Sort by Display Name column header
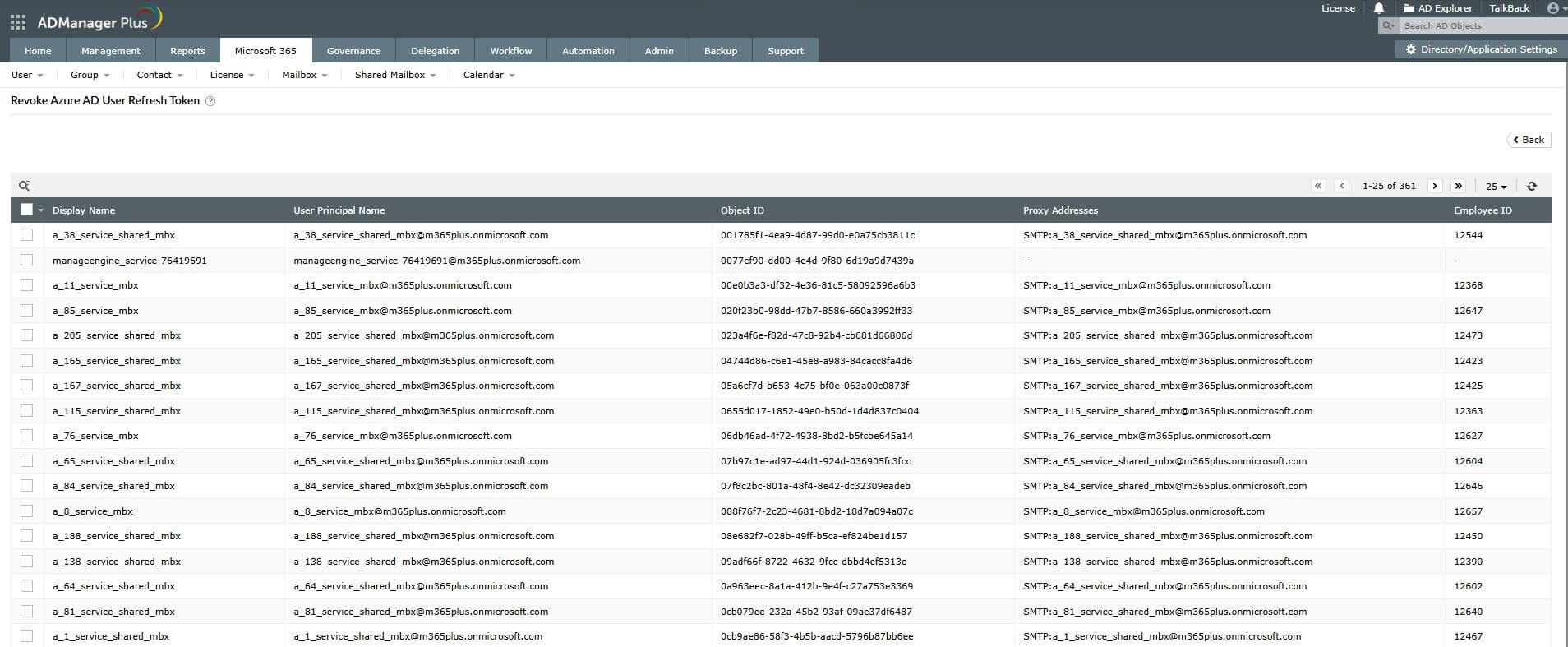Viewport: 1568px width, 647px height. point(84,210)
